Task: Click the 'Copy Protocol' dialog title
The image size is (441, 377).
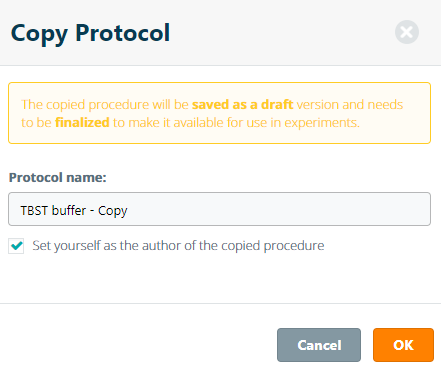Action: pyautogui.click(x=90, y=33)
